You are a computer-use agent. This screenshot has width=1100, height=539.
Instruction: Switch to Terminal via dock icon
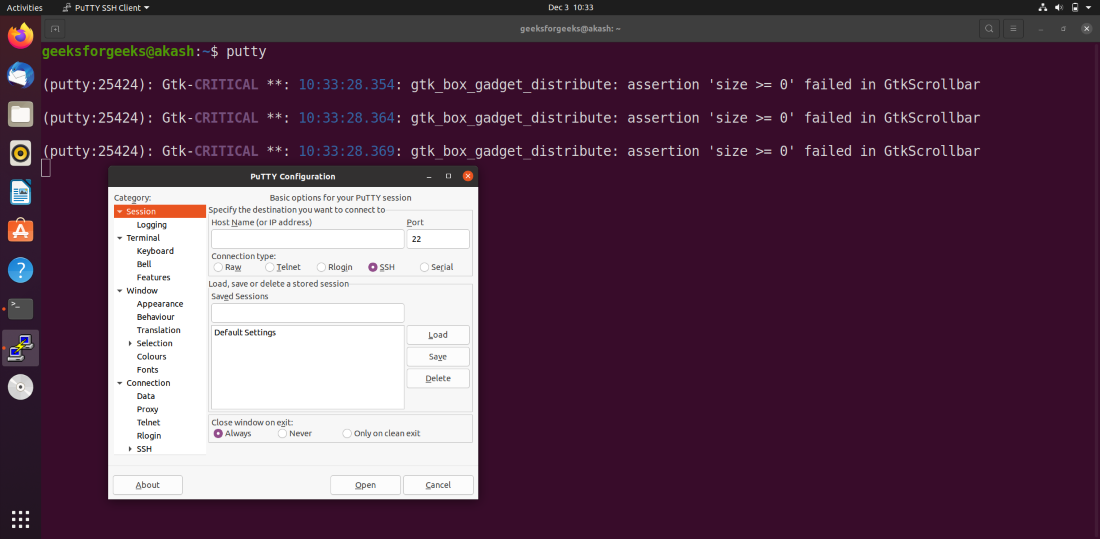pos(20,308)
